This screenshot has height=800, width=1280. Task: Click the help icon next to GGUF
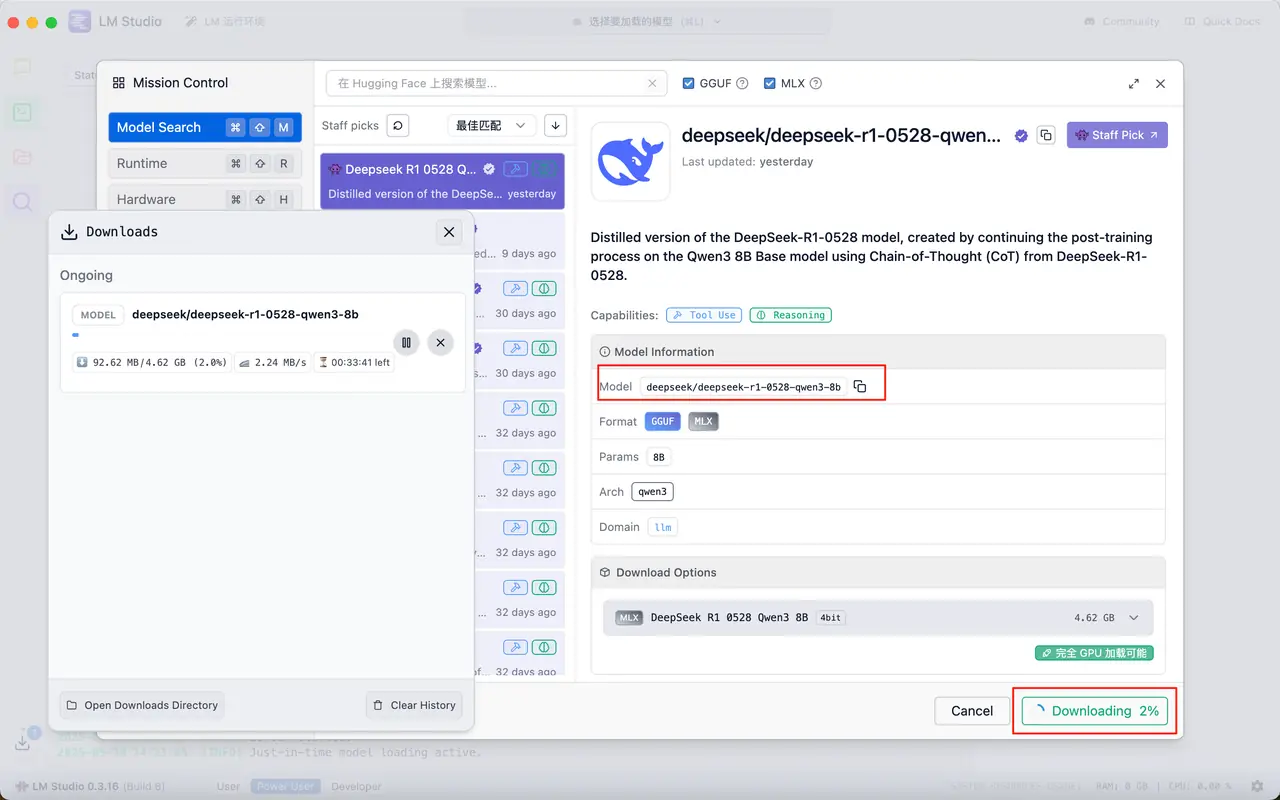[x=742, y=84]
